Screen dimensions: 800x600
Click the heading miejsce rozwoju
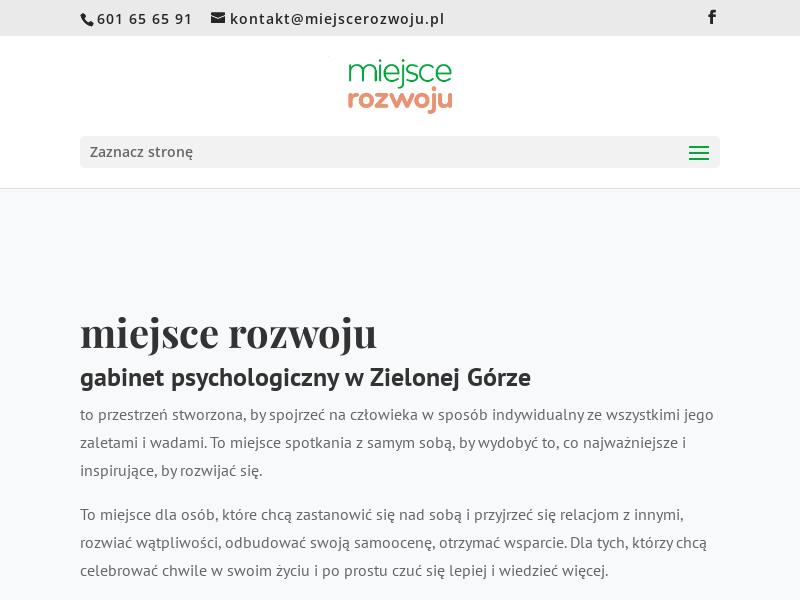228,333
